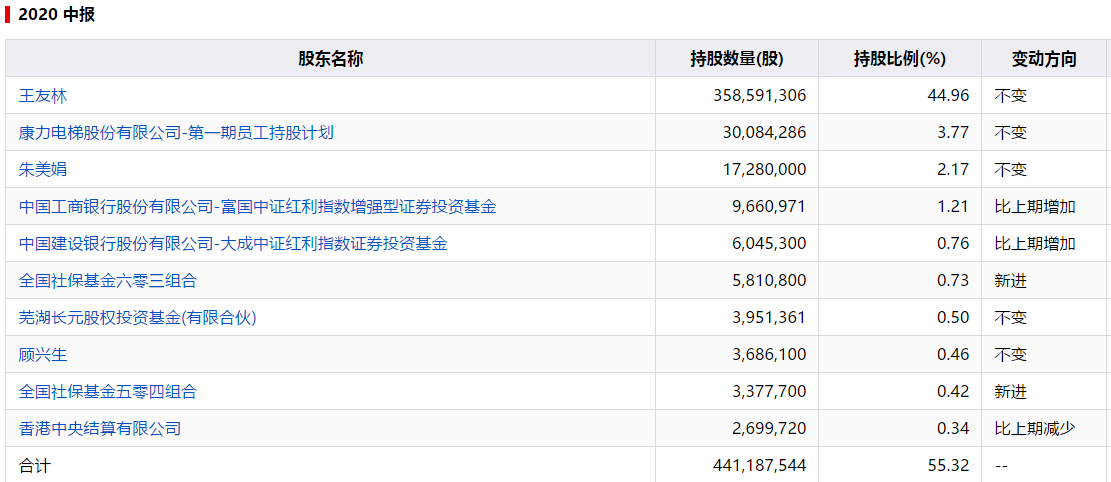Click the 持股比例(%) column header
Screen dimensions: 1111x482
[x=900, y=59]
